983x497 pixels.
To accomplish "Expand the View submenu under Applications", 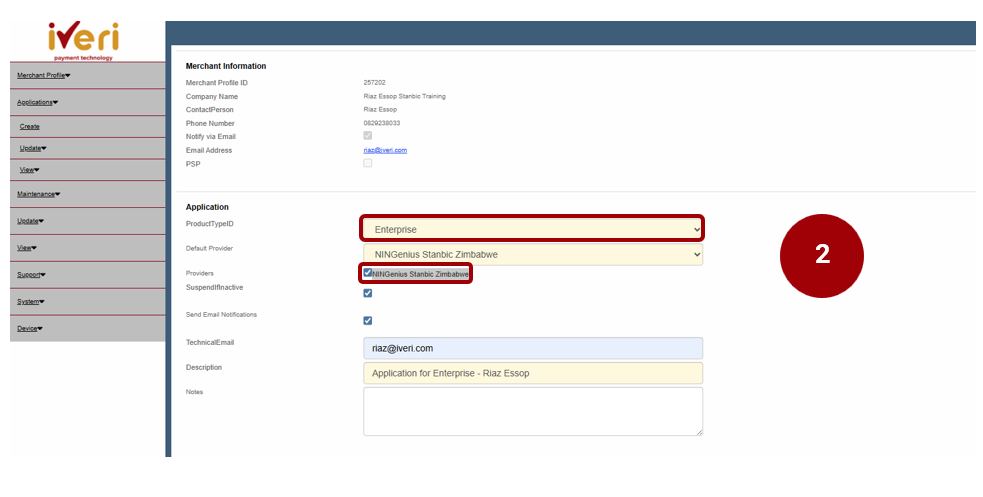I will click(29, 170).
